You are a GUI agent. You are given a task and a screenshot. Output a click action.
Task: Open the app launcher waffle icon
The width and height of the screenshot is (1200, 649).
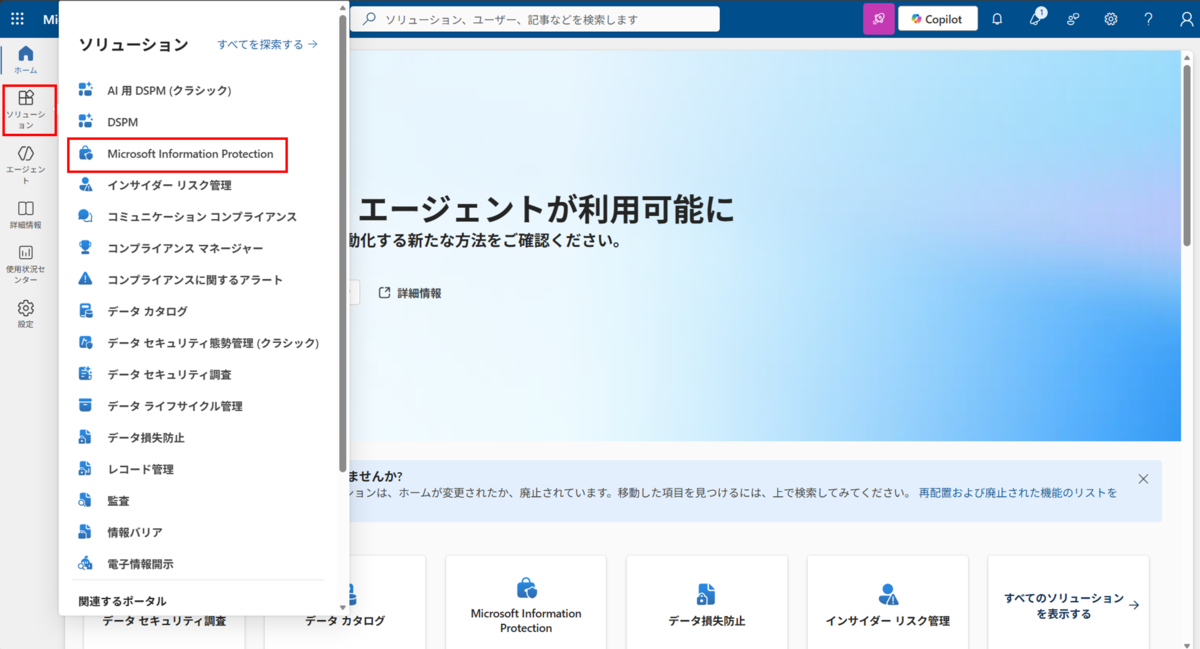17,19
